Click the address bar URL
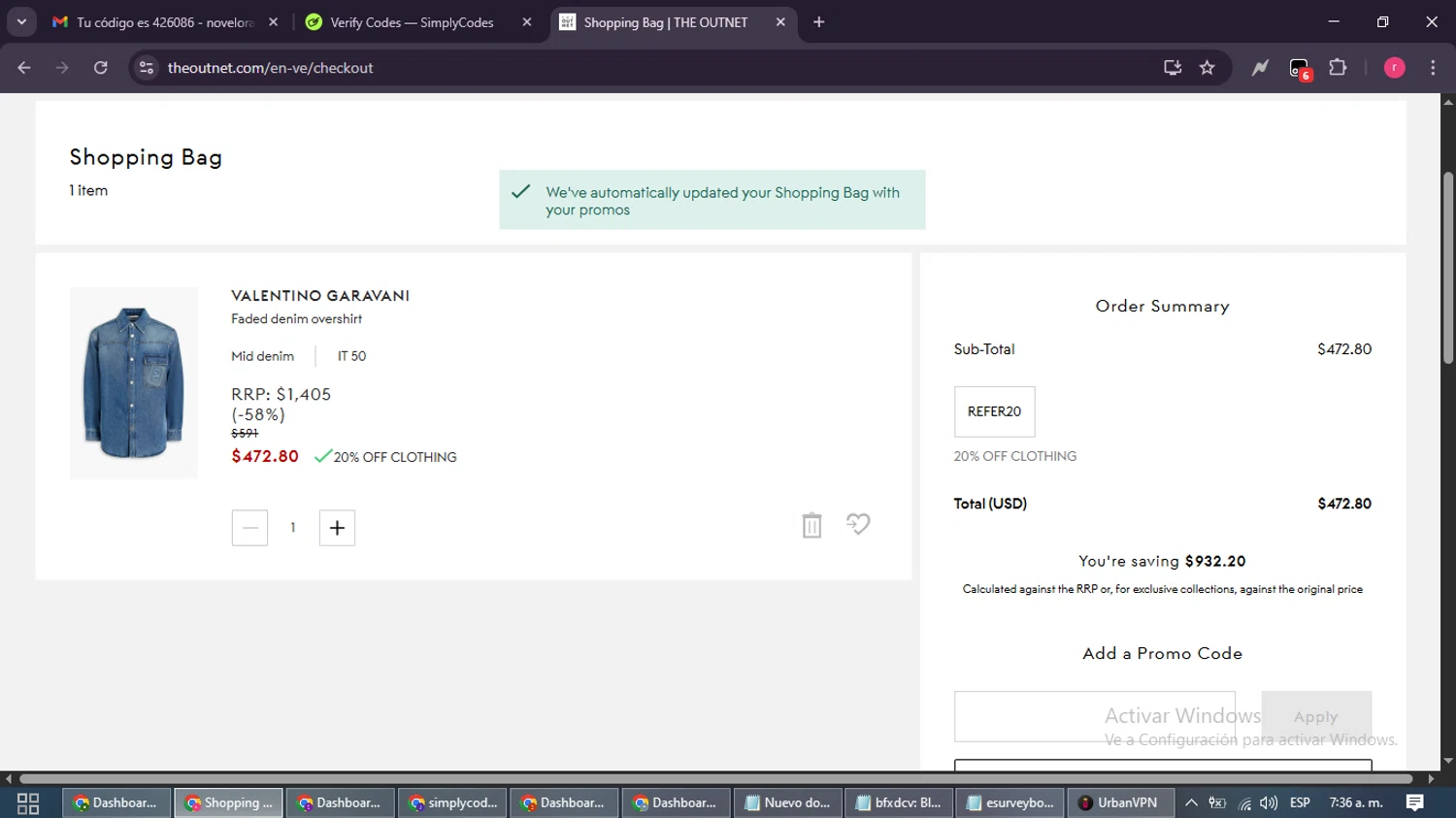This screenshot has height=818, width=1456. click(270, 68)
